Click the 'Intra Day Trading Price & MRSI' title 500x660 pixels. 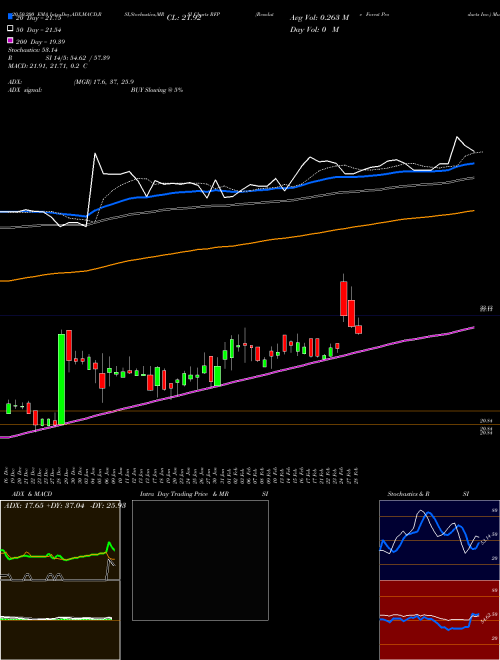[204, 494]
